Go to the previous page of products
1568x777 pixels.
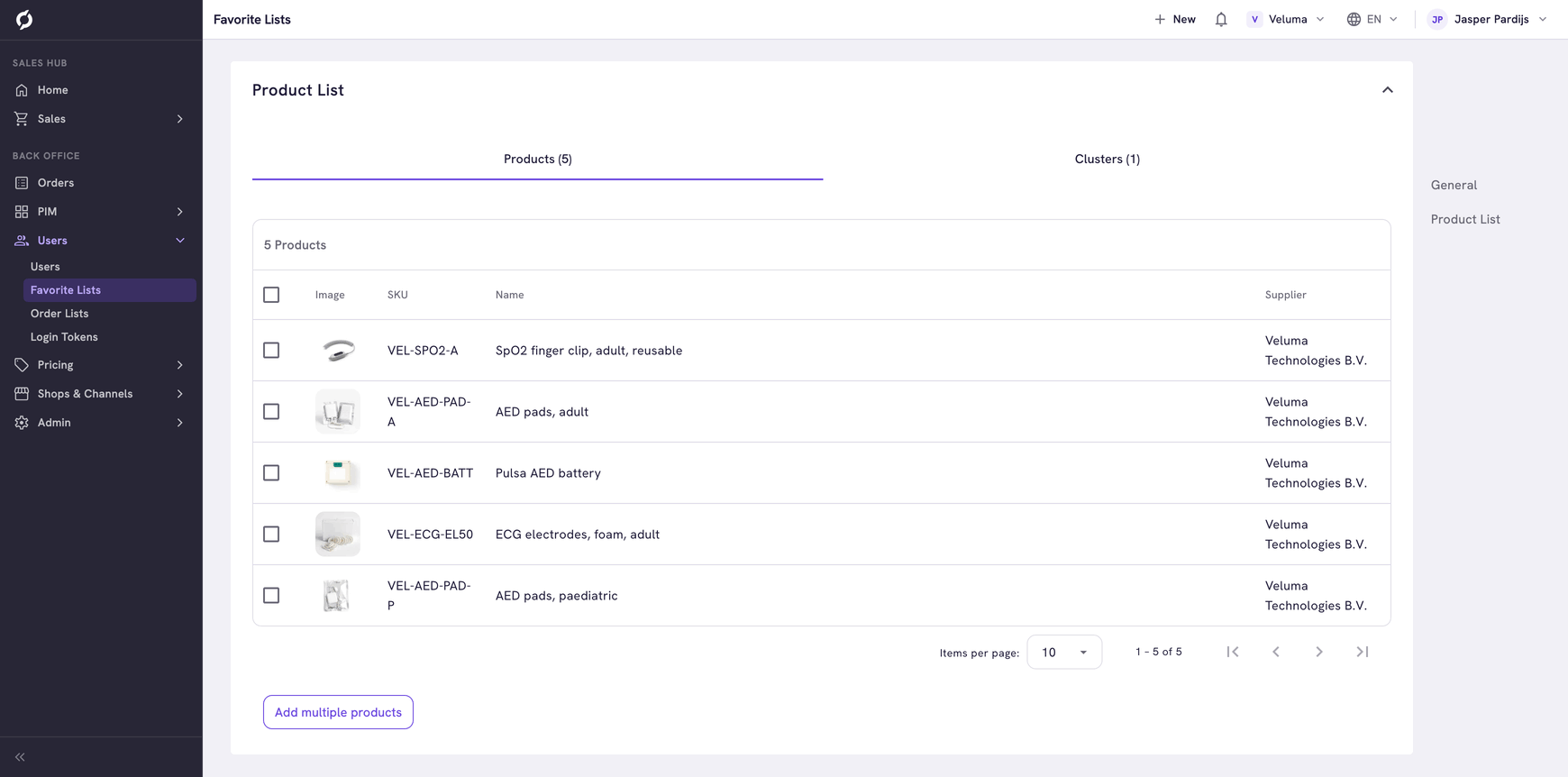click(1276, 652)
